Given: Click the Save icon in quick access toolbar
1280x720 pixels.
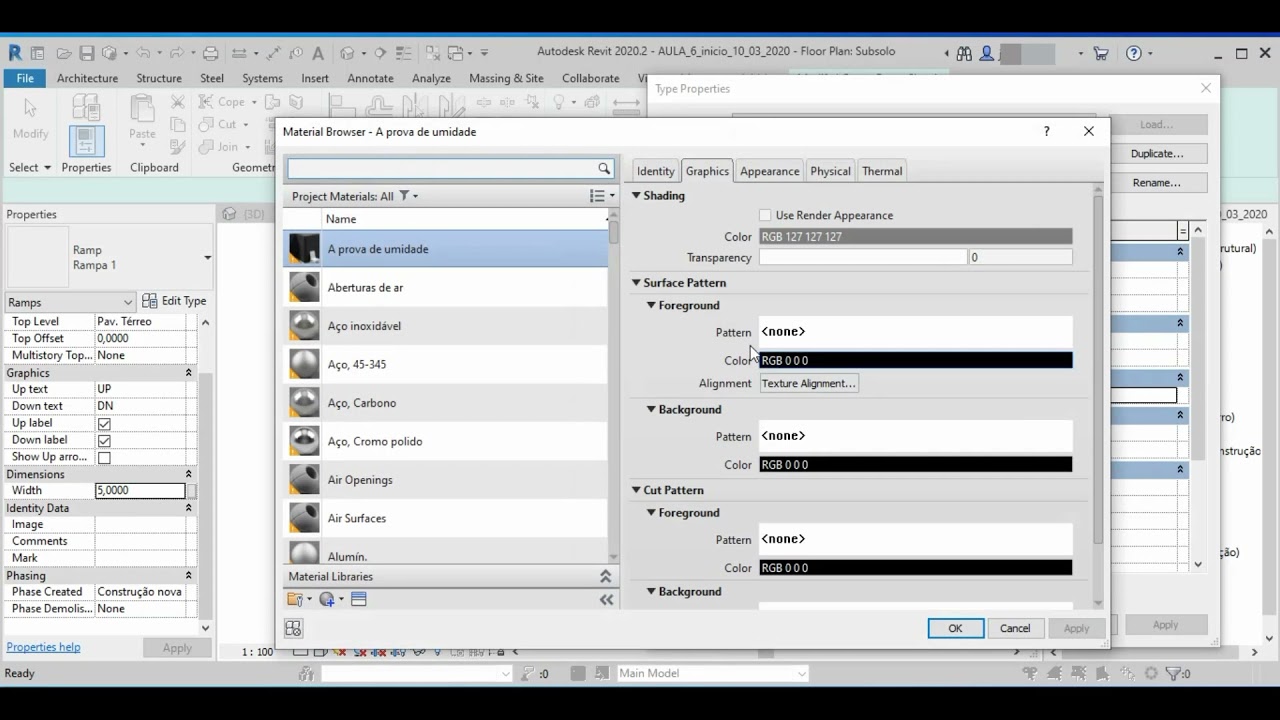Looking at the screenshot, I should coord(87,53).
